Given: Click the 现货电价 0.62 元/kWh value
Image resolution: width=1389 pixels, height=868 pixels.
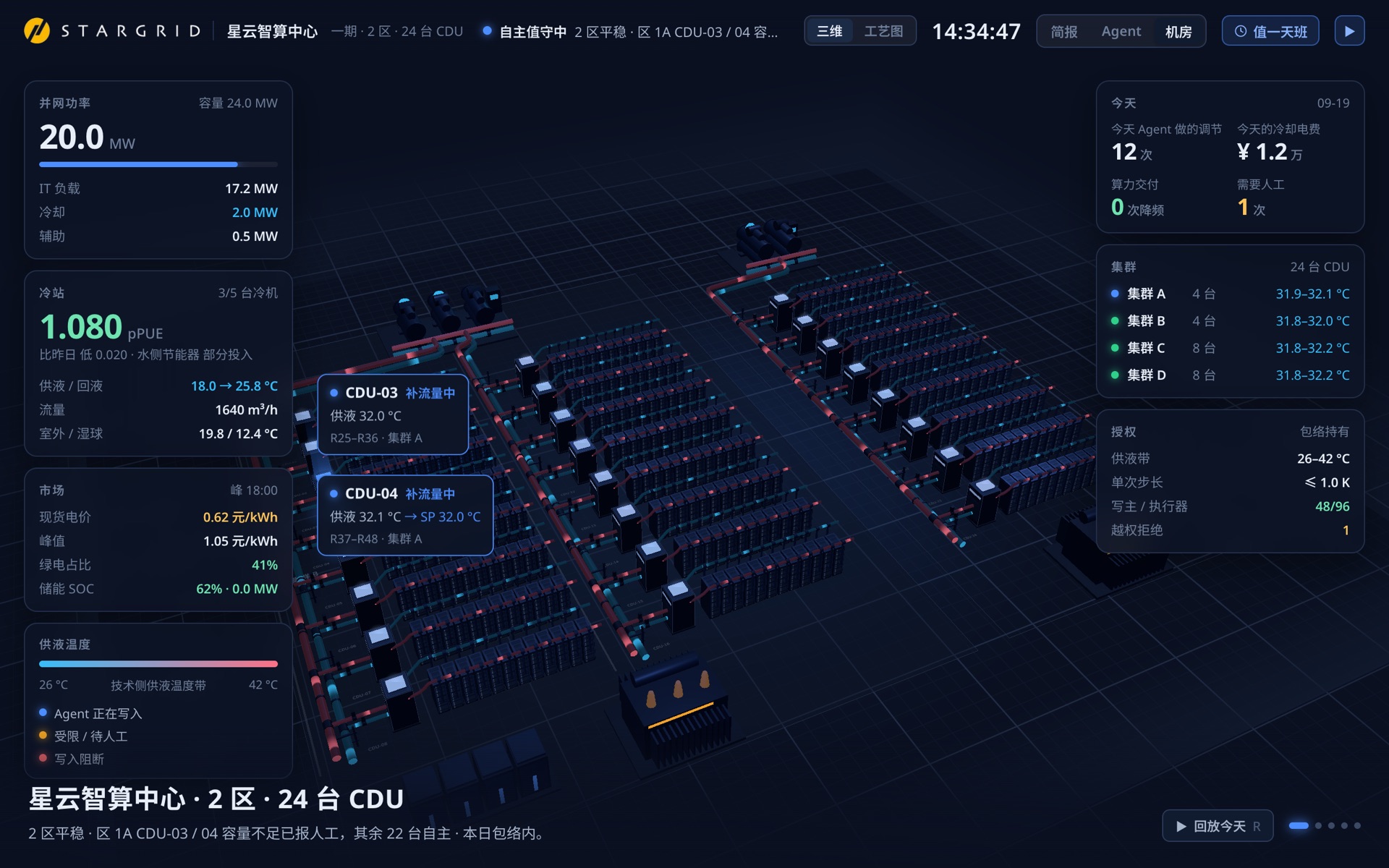Looking at the screenshot, I should coord(240,517).
